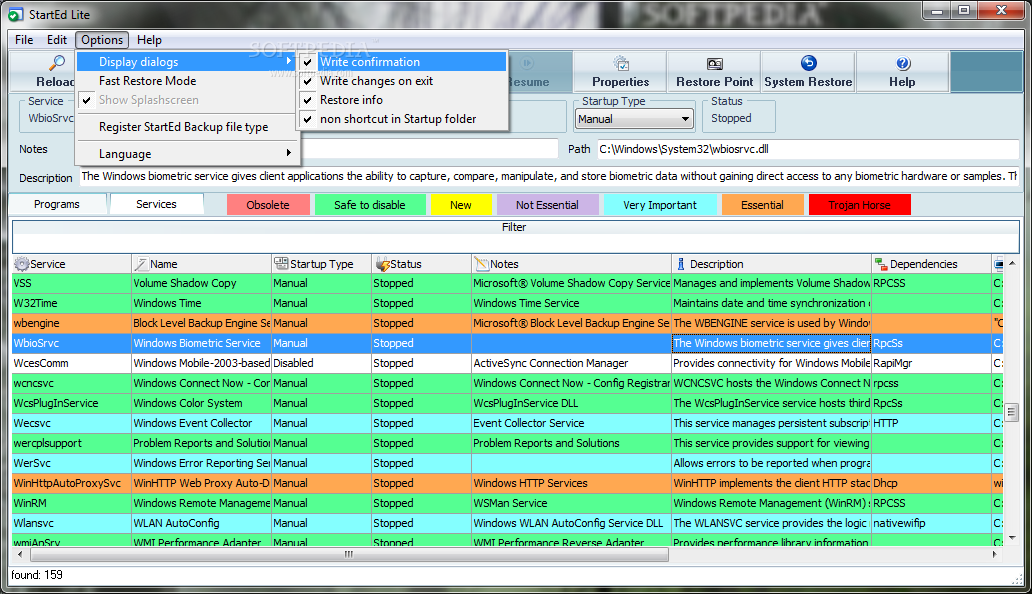
Task: Select the WinRM service row
Action: click(507, 503)
